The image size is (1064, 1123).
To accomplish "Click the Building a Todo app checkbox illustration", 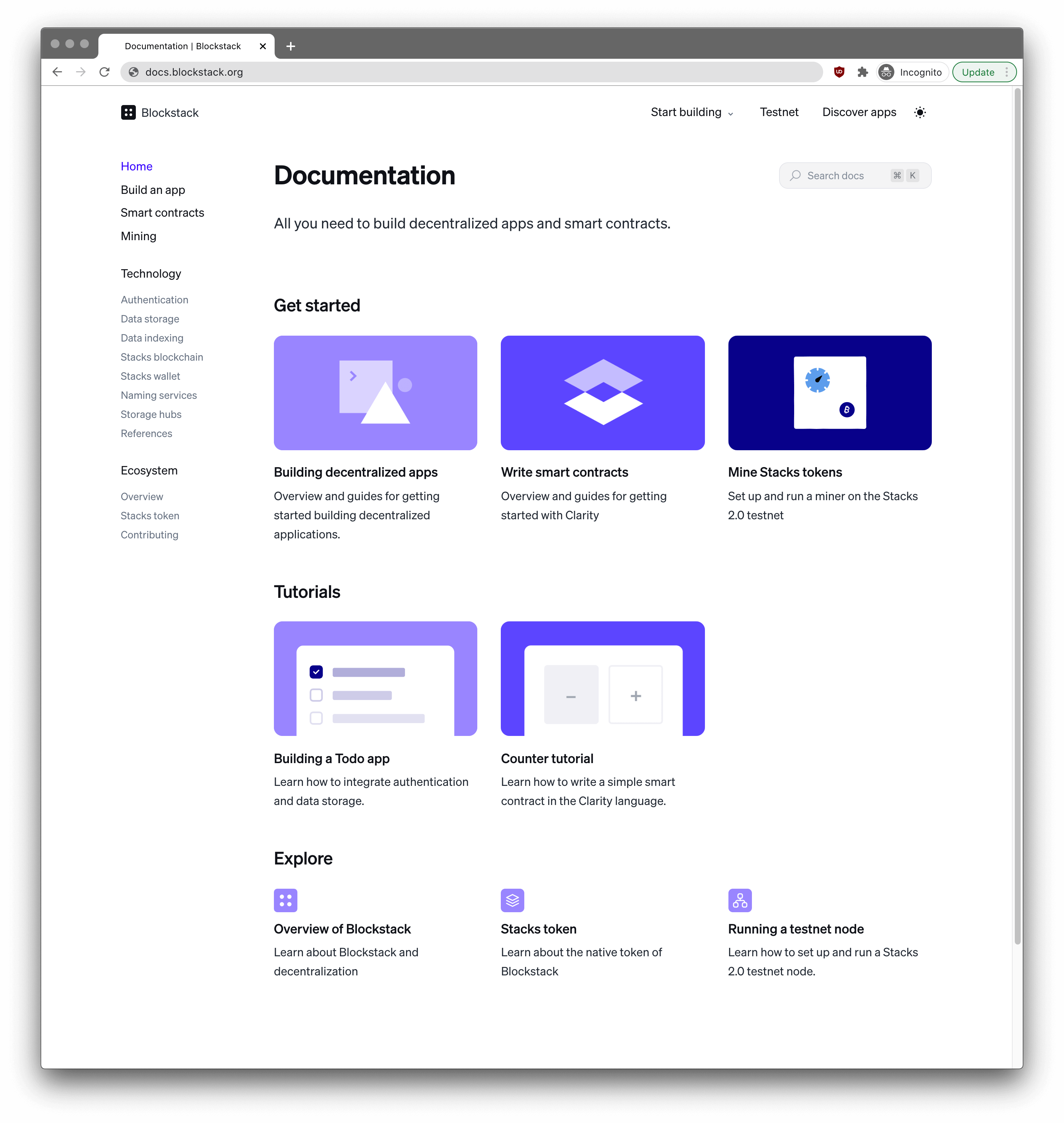I will tap(316, 671).
